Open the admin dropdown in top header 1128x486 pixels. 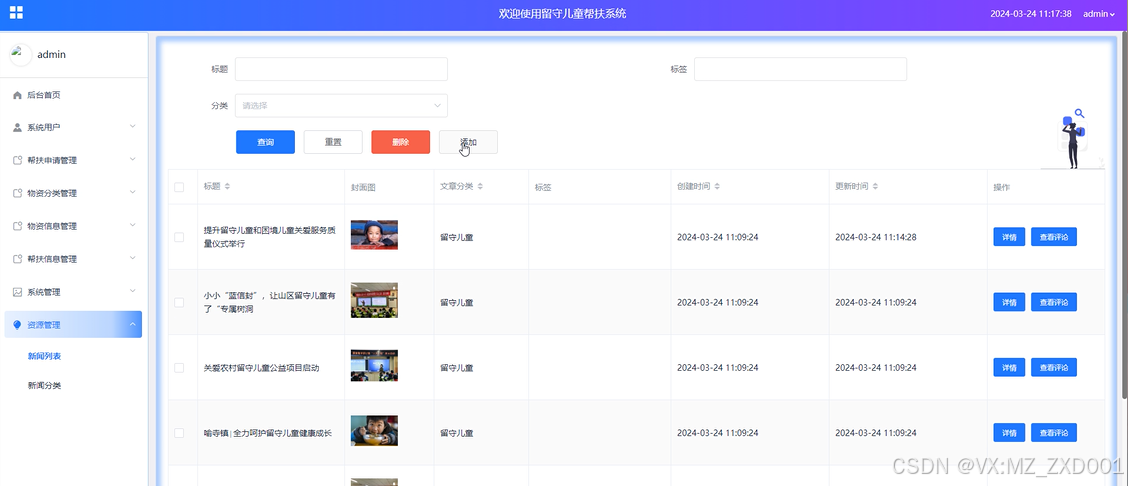click(x=1099, y=14)
